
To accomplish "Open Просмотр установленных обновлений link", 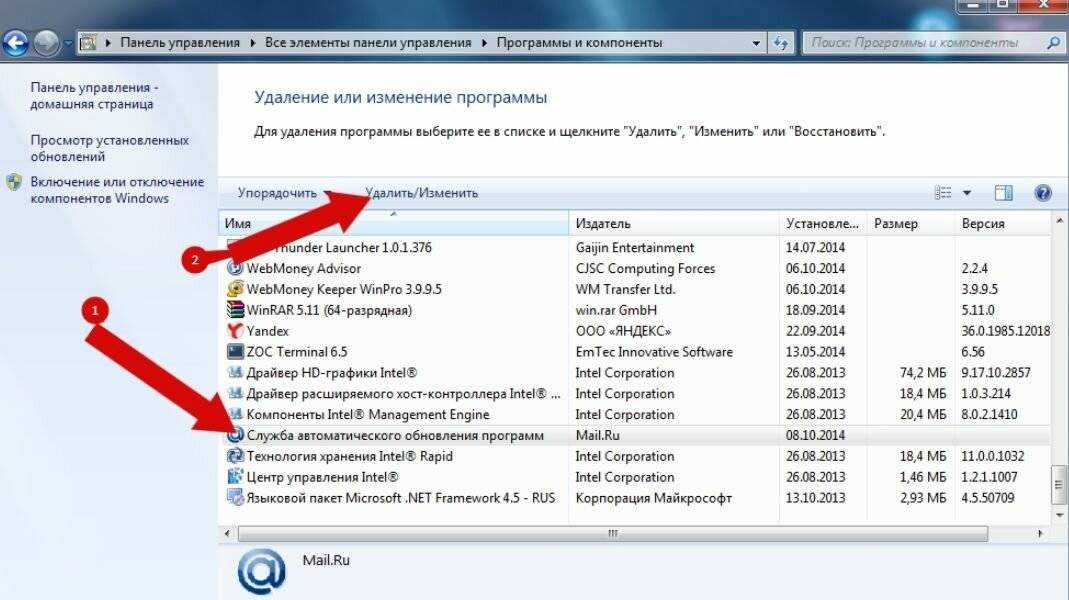I will coord(110,148).
